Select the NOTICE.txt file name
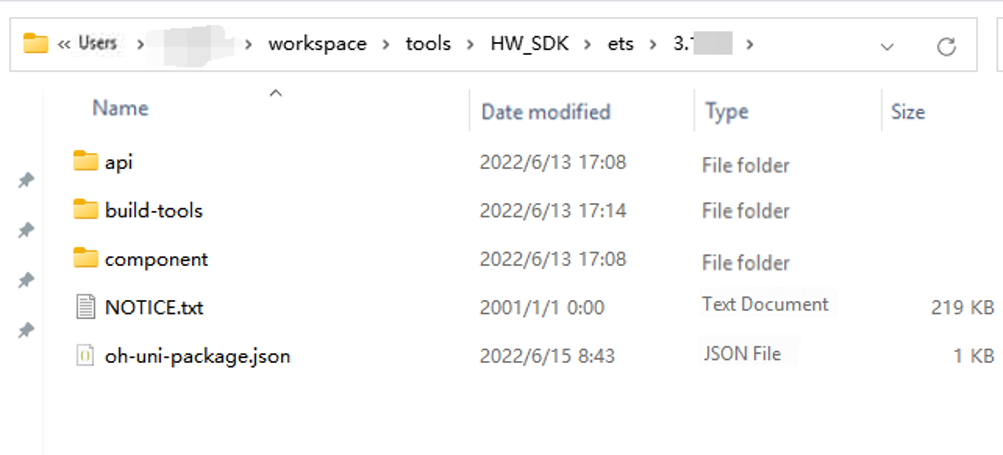The height and width of the screenshot is (455, 1003). point(154,307)
